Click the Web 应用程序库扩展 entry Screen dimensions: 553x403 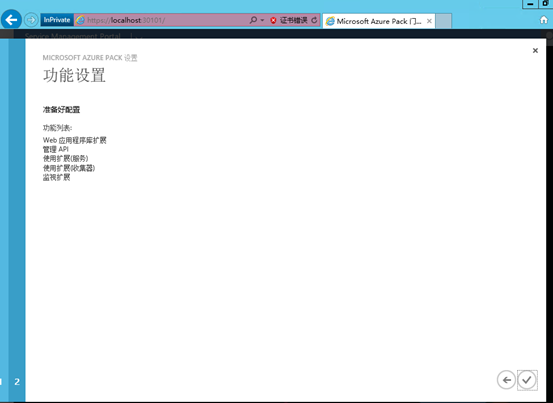[74, 140]
